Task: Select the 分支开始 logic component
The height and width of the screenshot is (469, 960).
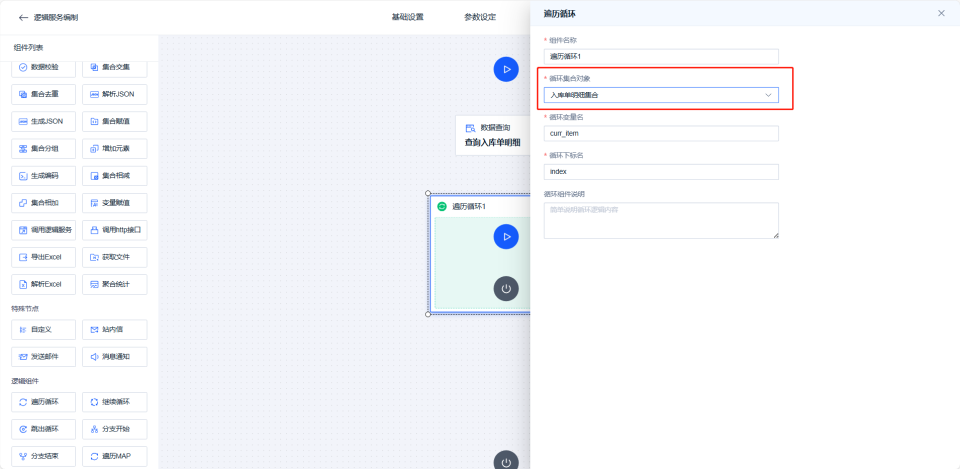Action: (114, 429)
